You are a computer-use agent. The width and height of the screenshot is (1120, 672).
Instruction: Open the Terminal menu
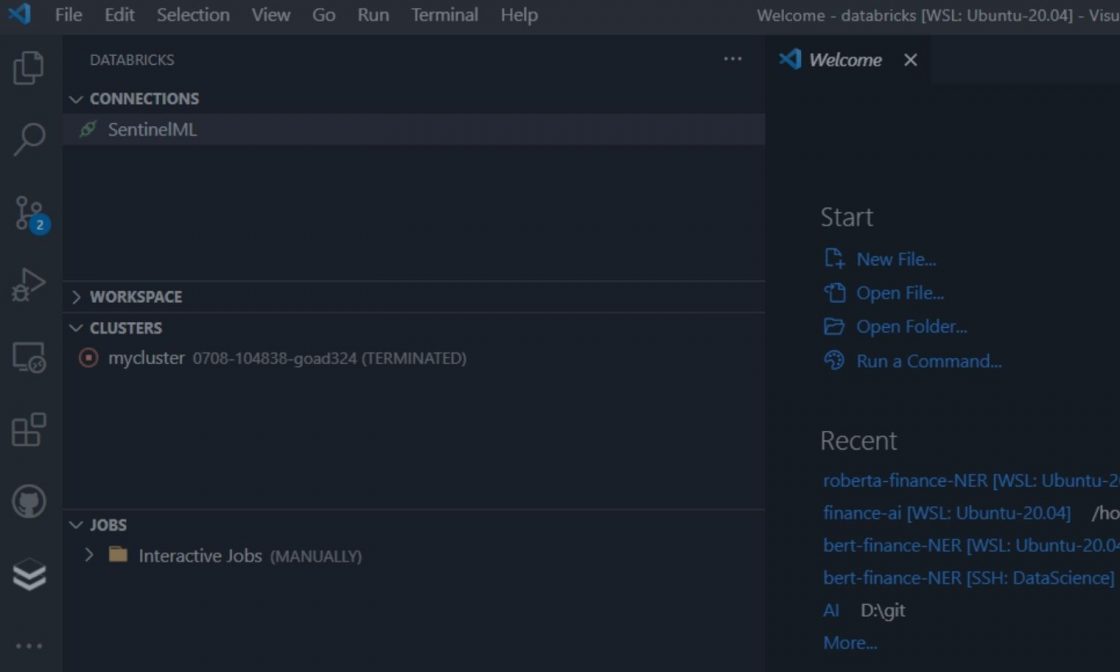tap(444, 15)
